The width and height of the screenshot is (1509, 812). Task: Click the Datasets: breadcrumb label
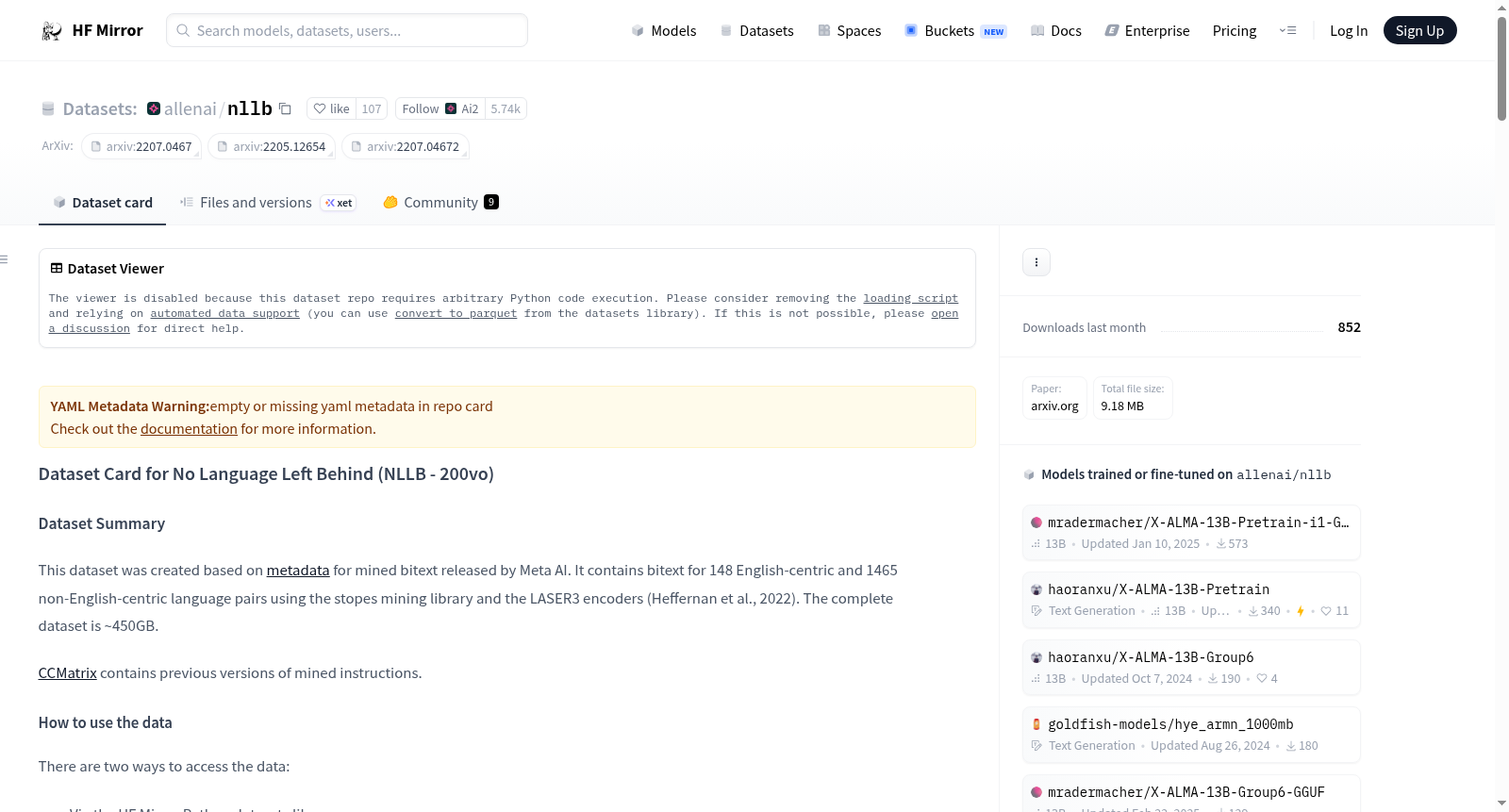pos(100,109)
